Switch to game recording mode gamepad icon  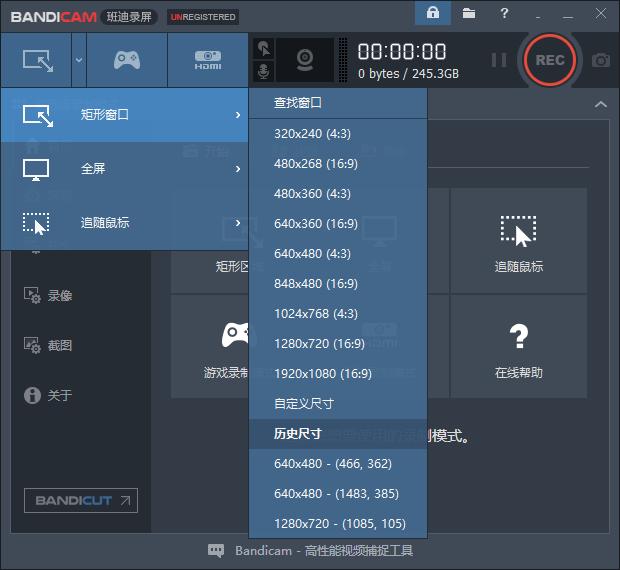[x=127, y=60]
